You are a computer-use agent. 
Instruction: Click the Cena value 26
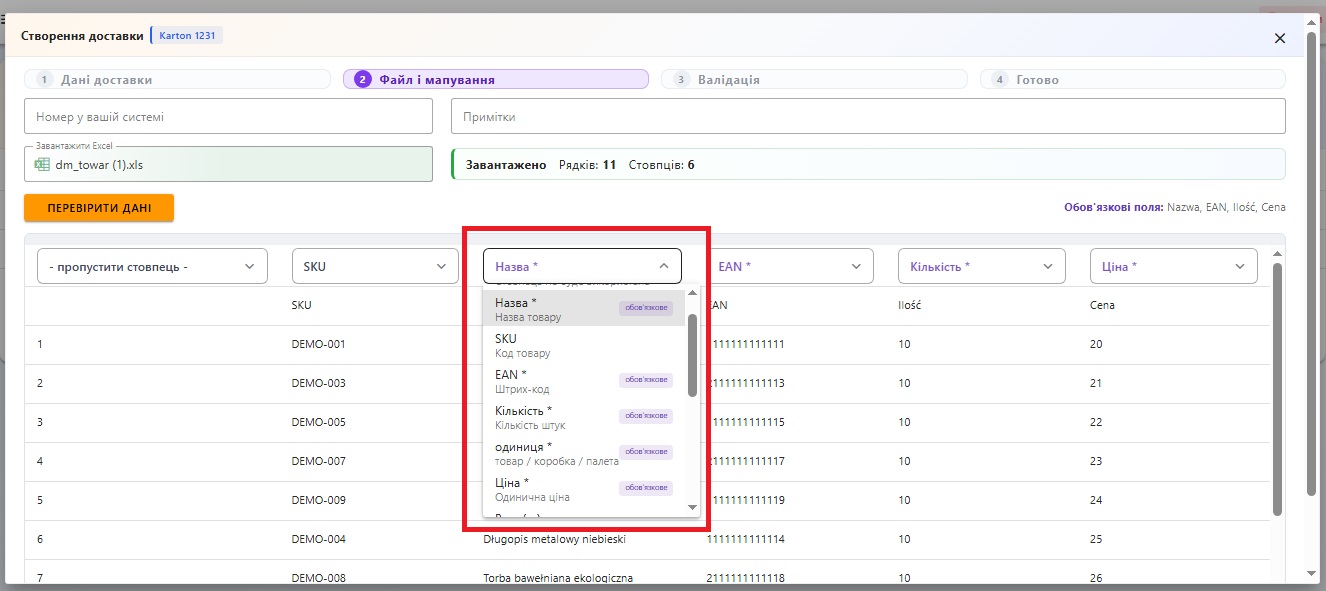click(1096, 578)
